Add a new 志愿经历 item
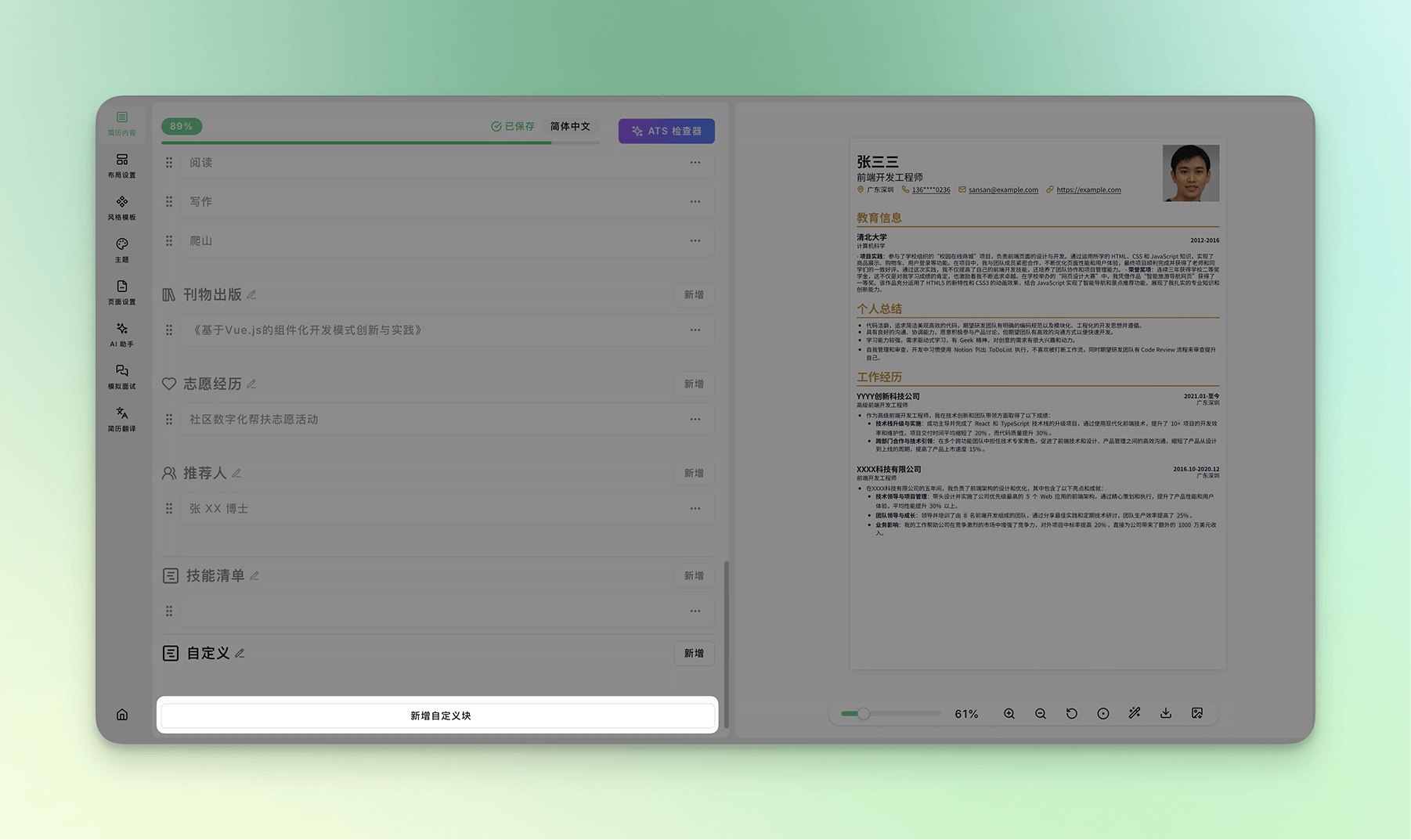The width and height of the screenshot is (1411, 840). coord(694,384)
